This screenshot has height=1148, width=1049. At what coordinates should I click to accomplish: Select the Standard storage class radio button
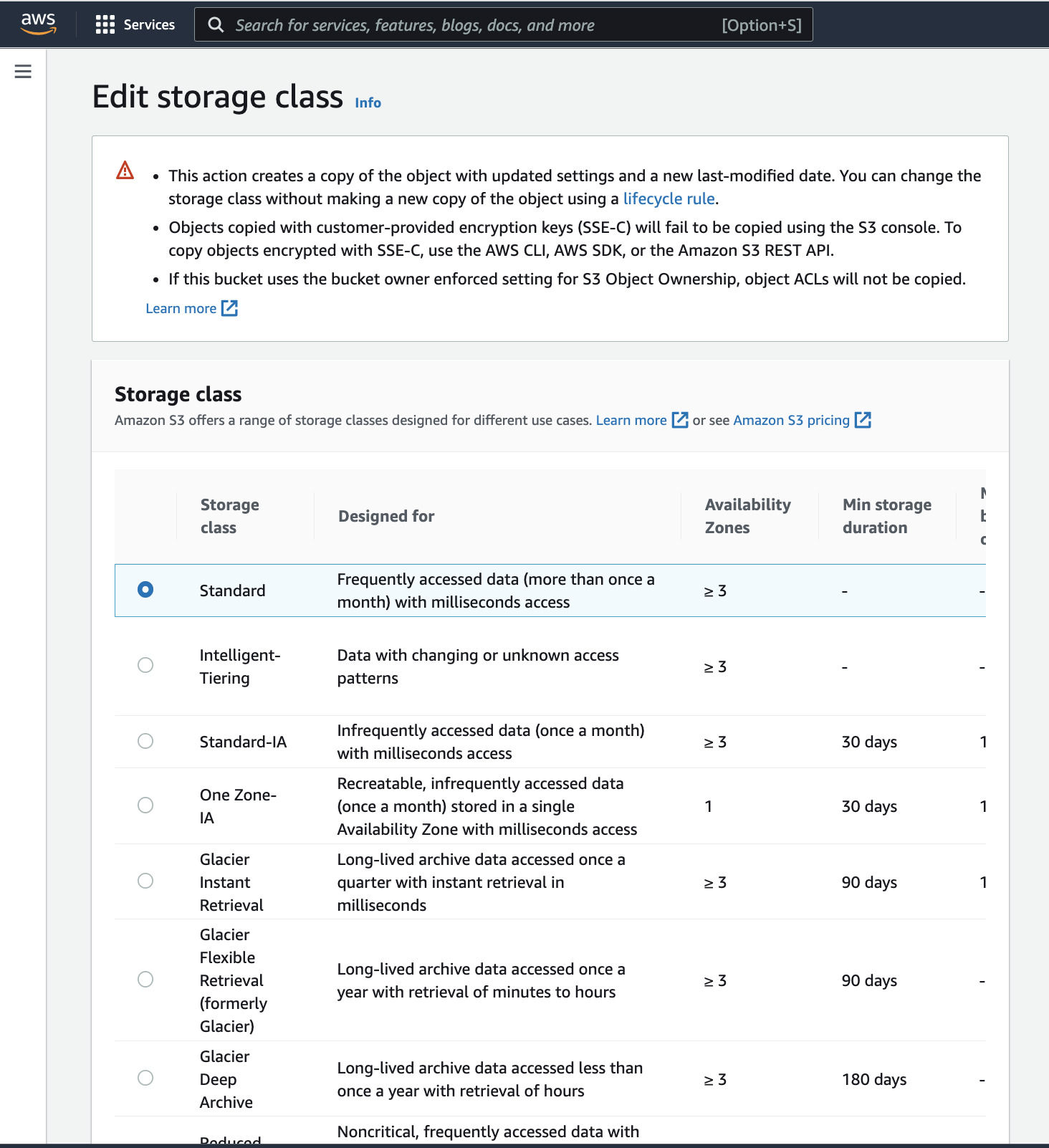(x=145, y=590)
